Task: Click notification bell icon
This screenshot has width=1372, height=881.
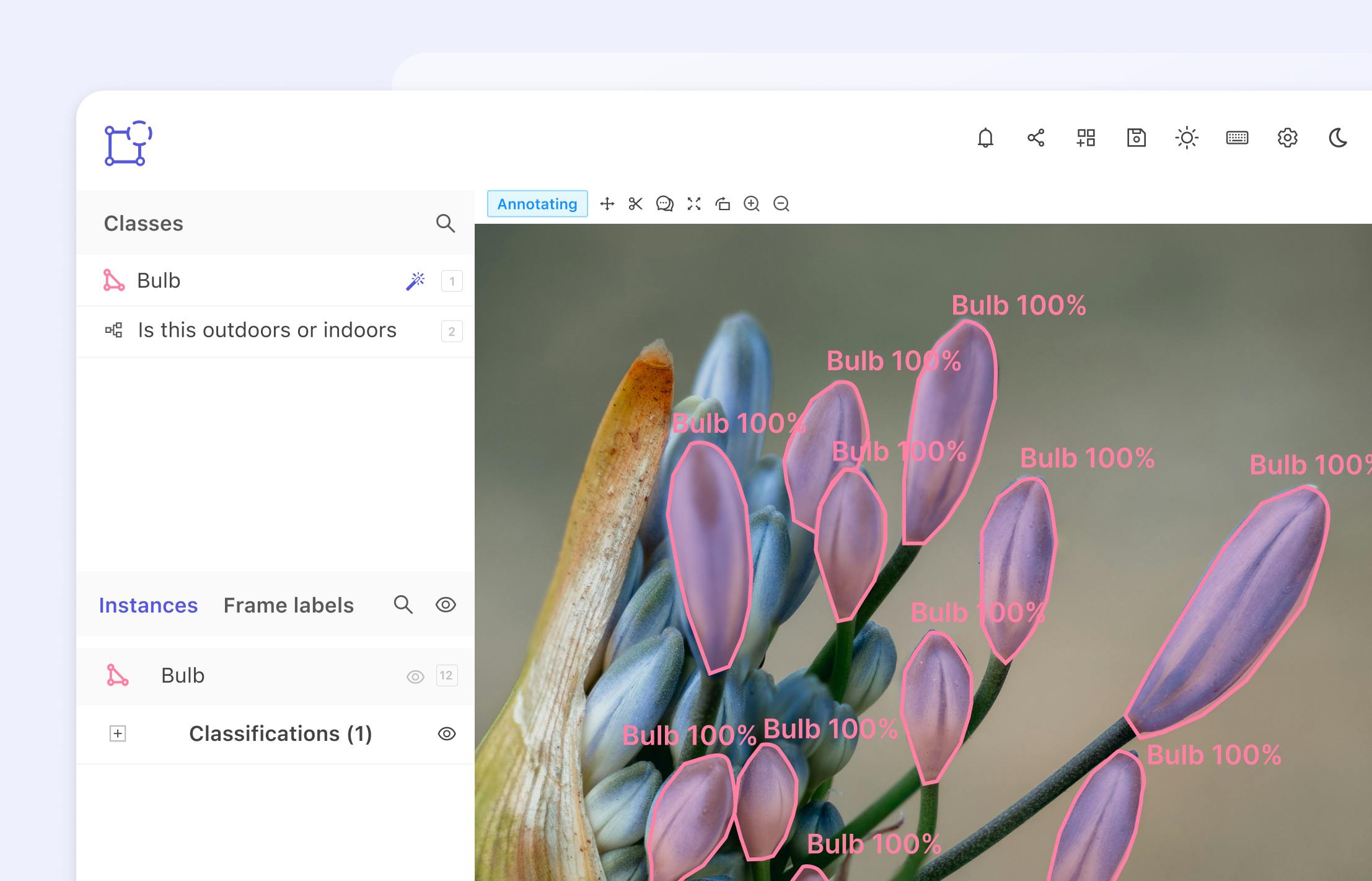Action: point(985,138)
